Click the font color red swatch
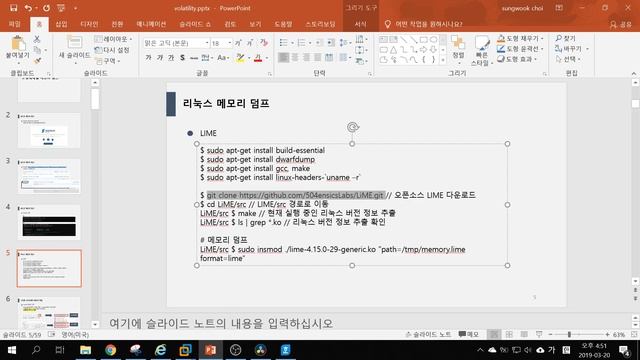Viewport: 640px width, 360px height. point(258,58)
